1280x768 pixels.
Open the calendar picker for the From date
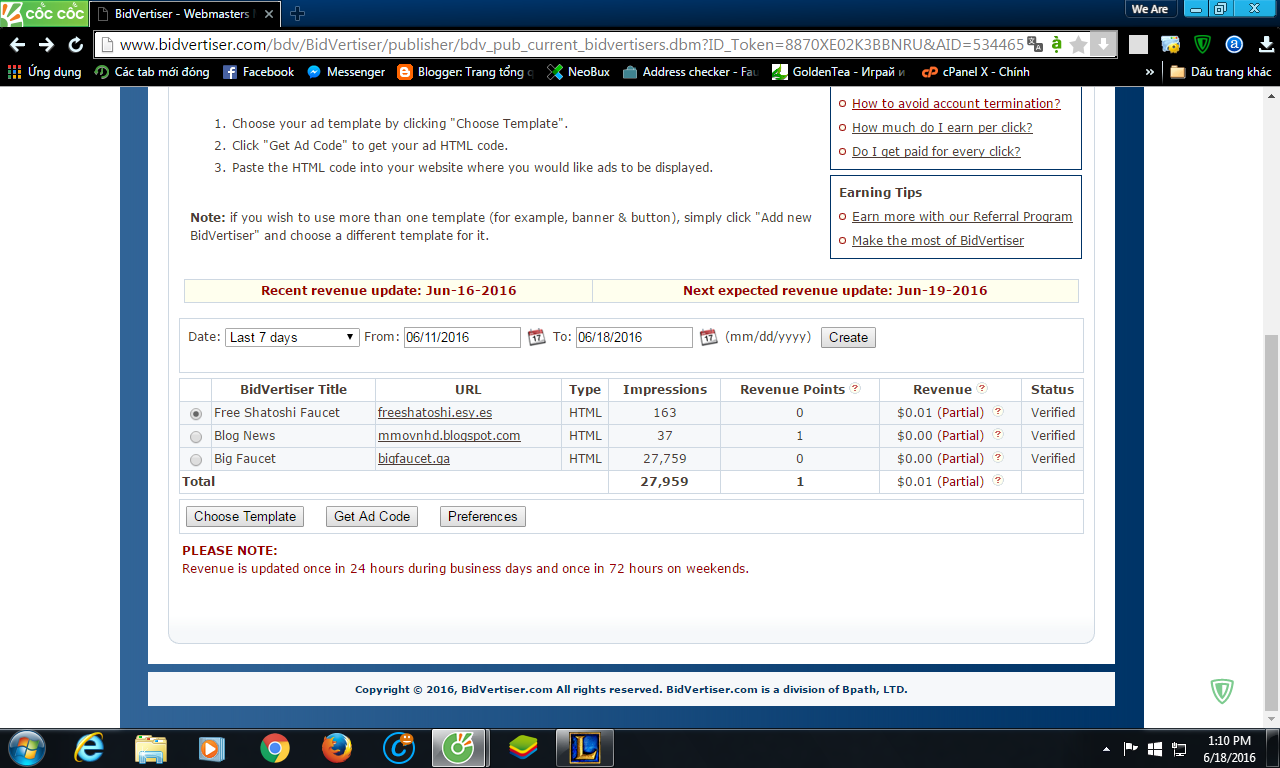point(536,337)
